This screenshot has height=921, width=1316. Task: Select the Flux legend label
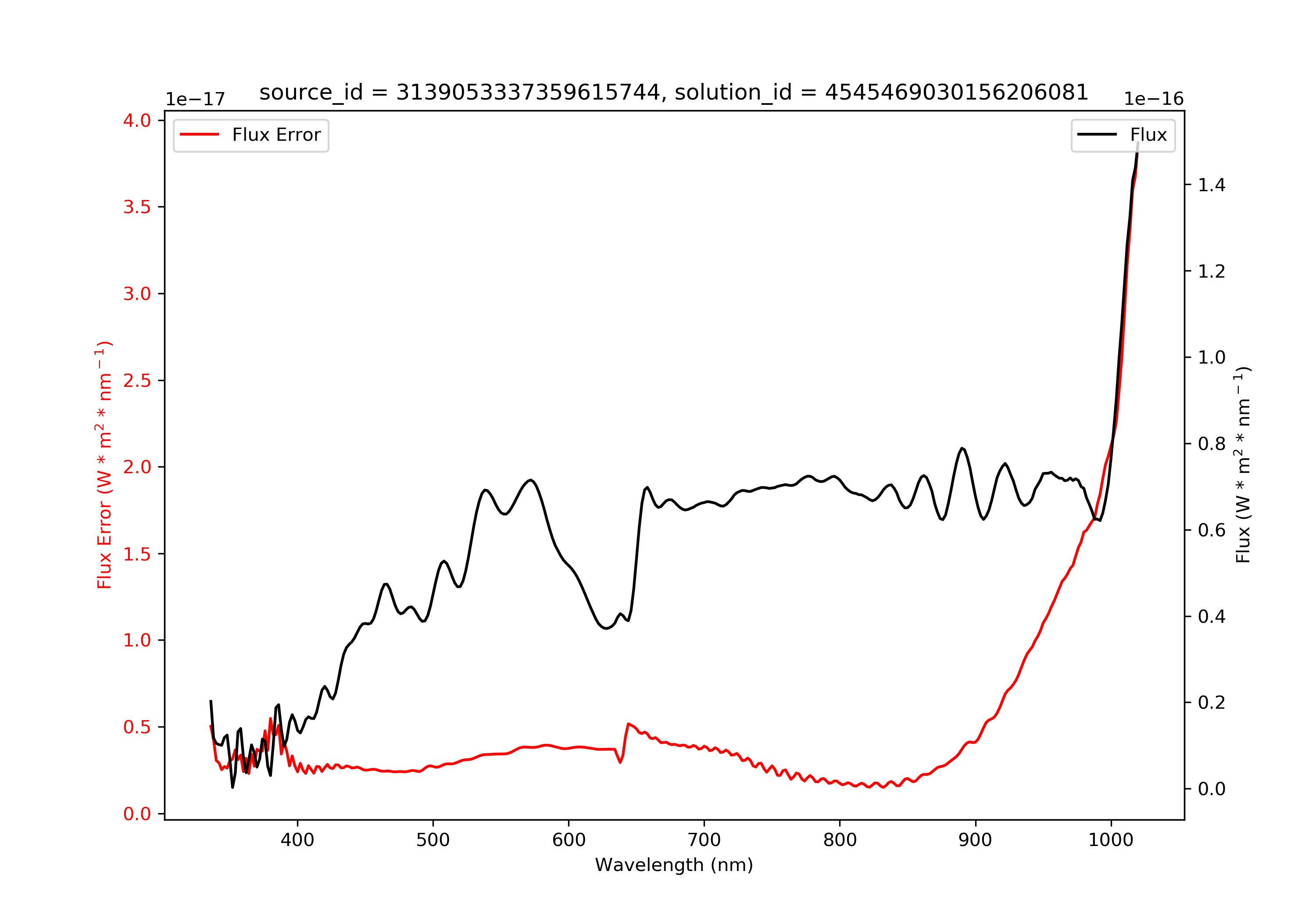tap(1148, 135)
